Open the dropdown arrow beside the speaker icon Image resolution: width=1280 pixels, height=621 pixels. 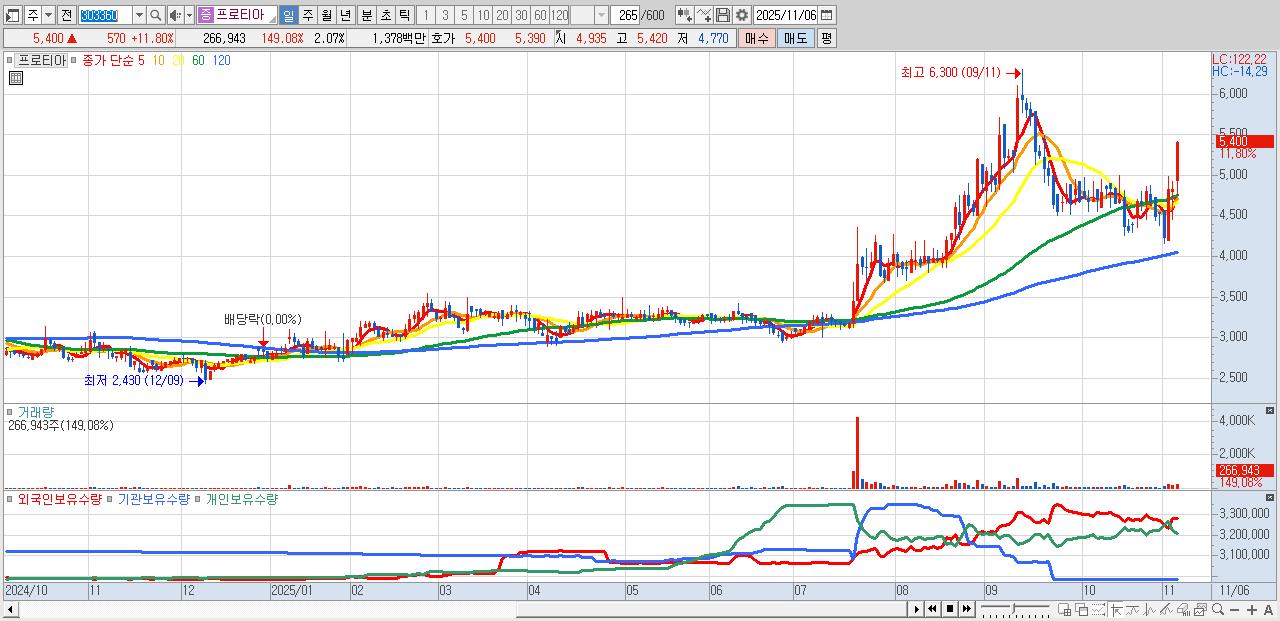coord(189,15)
